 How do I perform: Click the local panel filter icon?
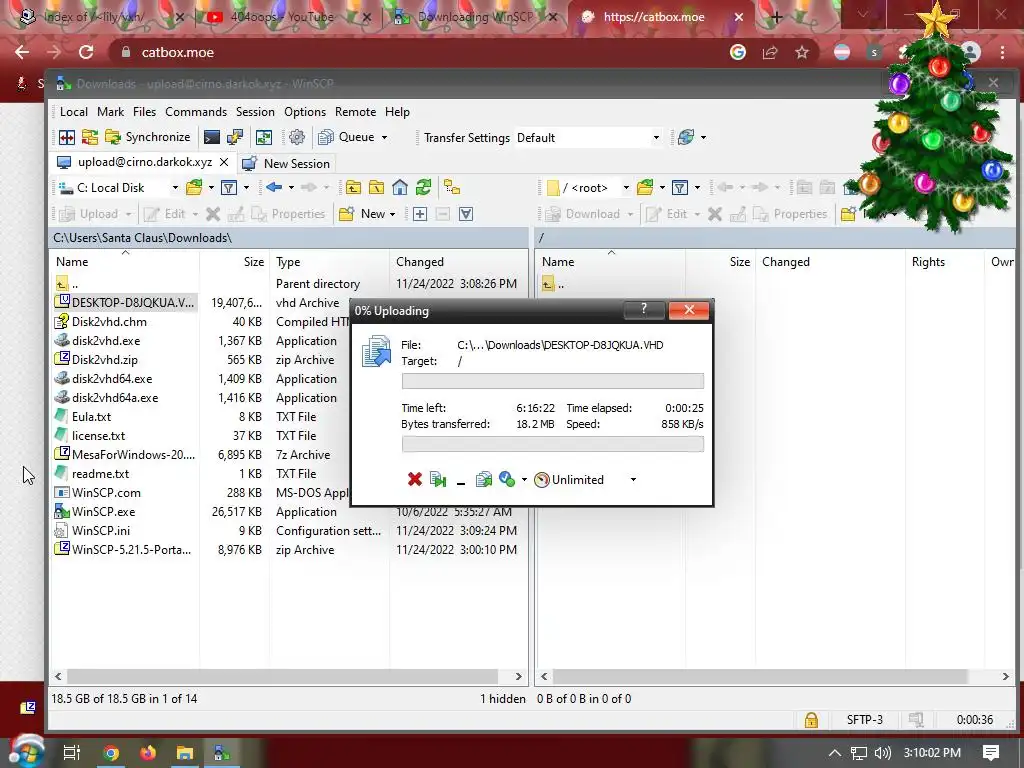[x=229, y=188]
